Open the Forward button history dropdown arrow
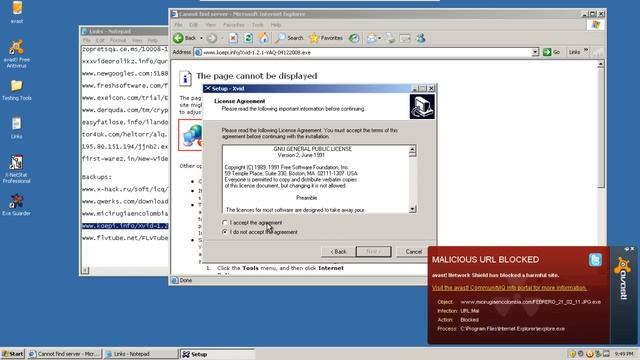 (x=222, y=38)
